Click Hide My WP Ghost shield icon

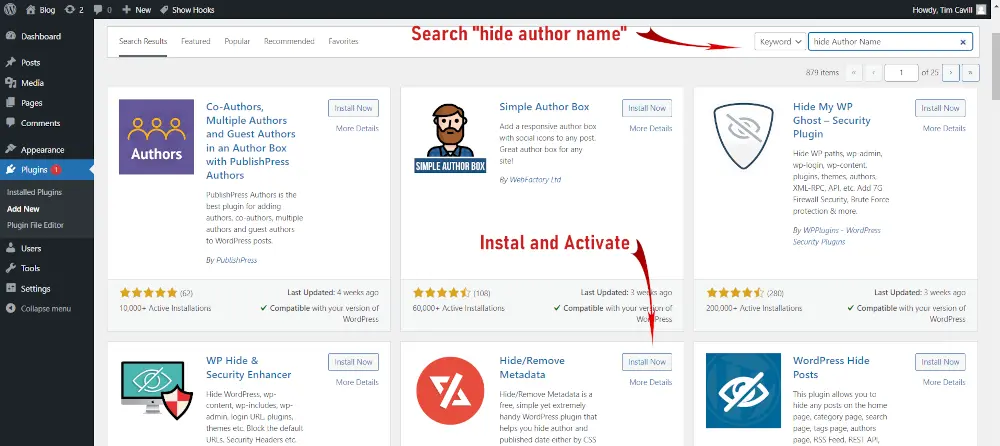pyautogui.click(x=743, y=137)
